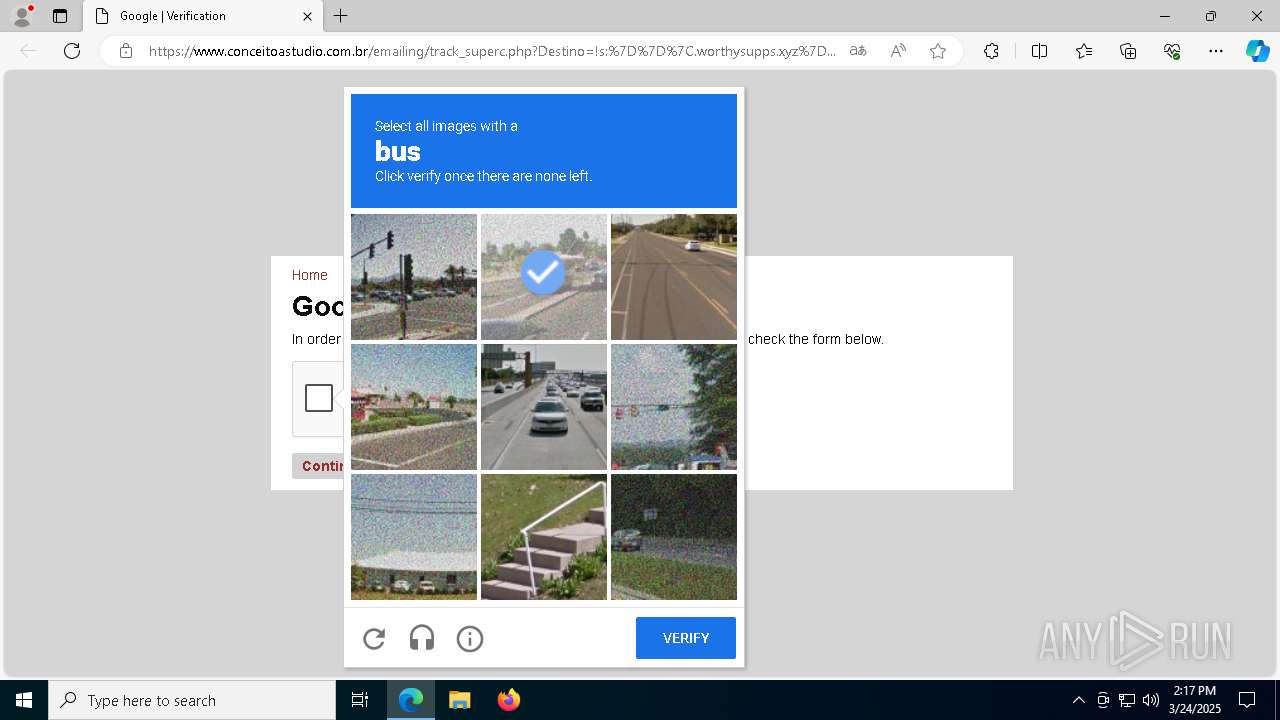1280x720 pixels.
Task: Open volume control in tray
Action: (x=1151, y=700)
